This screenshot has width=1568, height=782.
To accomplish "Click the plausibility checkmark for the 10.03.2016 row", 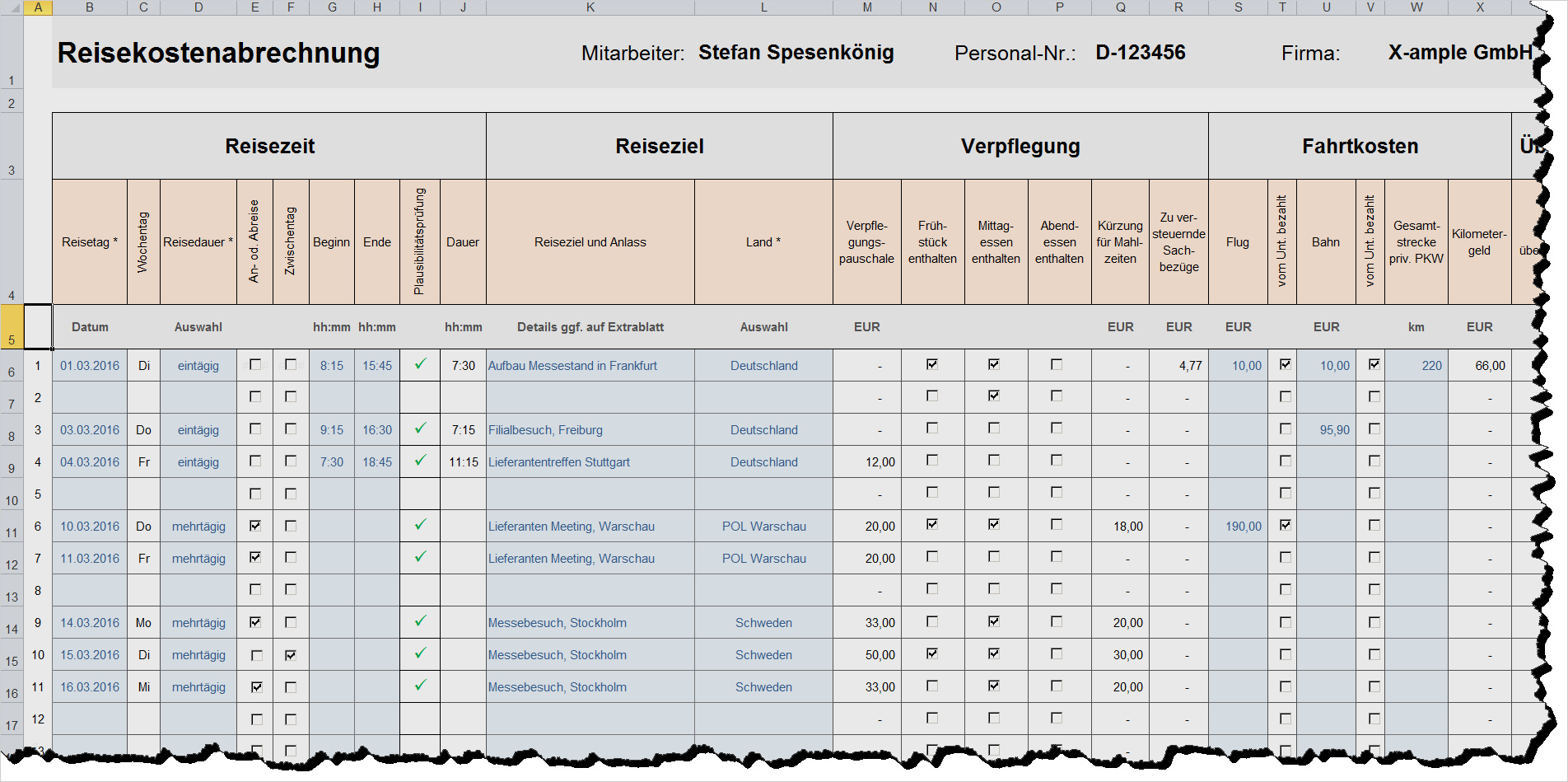I will click(420, 525).
